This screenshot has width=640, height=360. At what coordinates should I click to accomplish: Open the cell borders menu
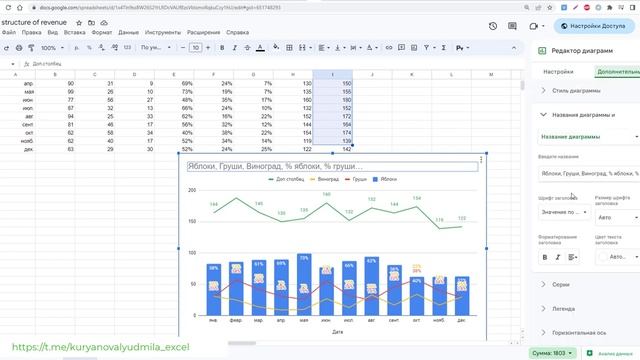pyautogui.click(x=289, y=48)
